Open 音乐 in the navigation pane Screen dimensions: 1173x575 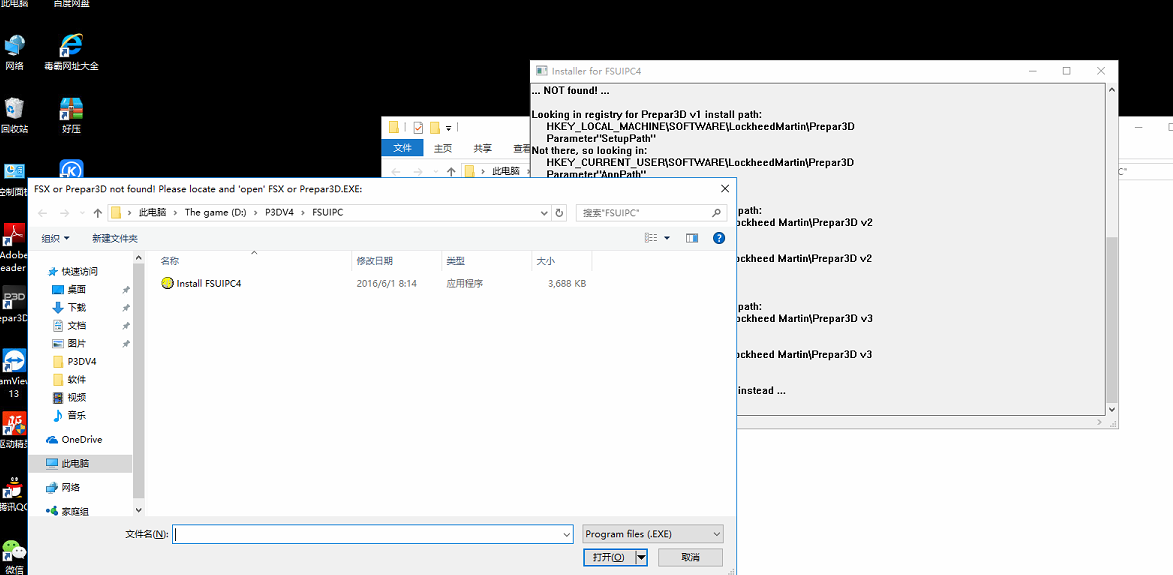70,415
